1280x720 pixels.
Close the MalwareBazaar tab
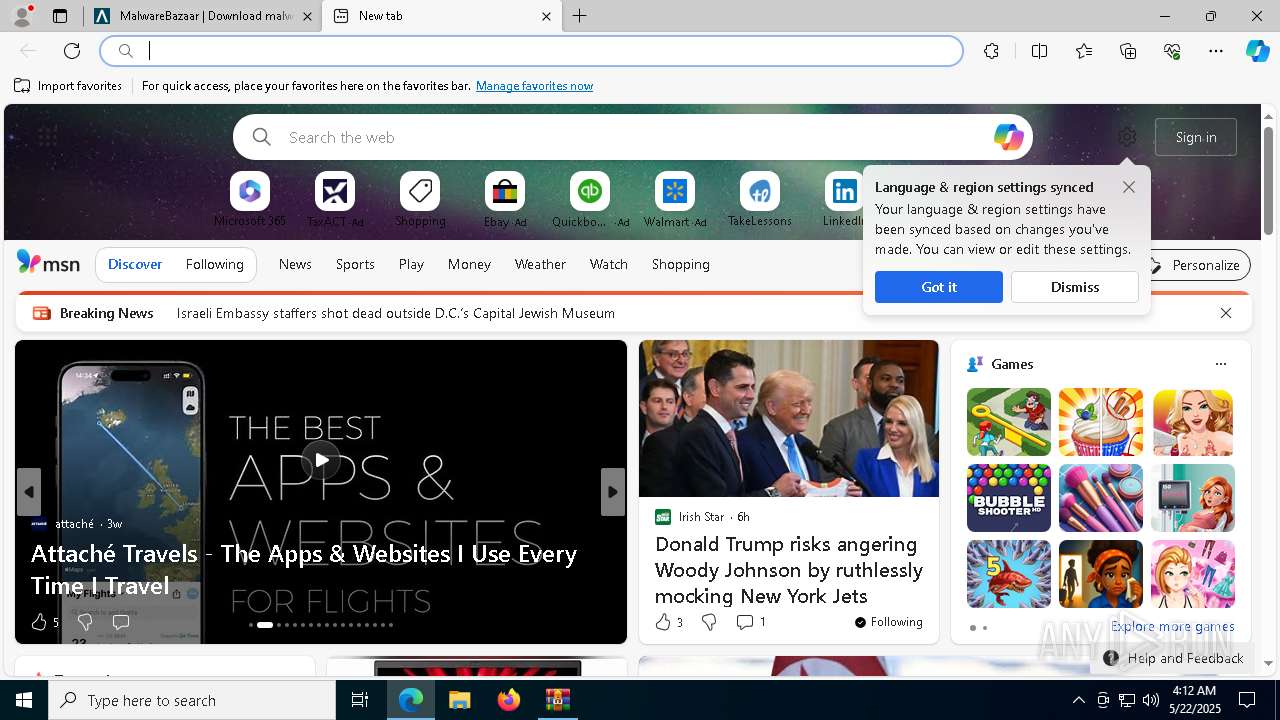point(307,16)
